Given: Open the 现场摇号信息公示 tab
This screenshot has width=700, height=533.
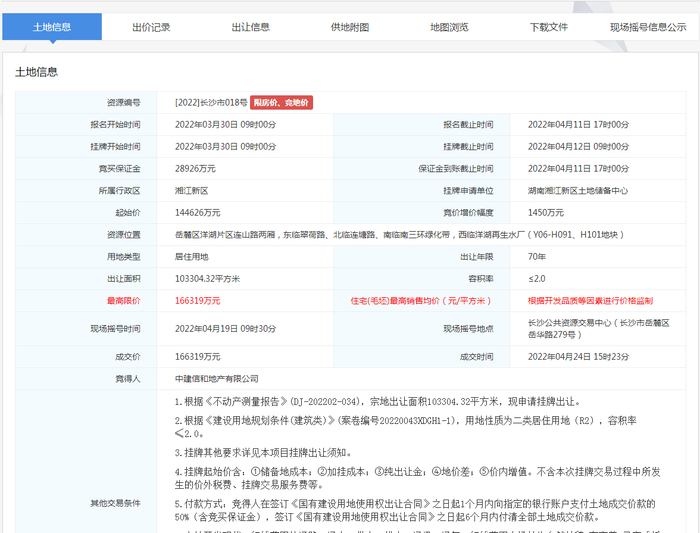Looking at the screenshot, I should click(x=648, y=27).
